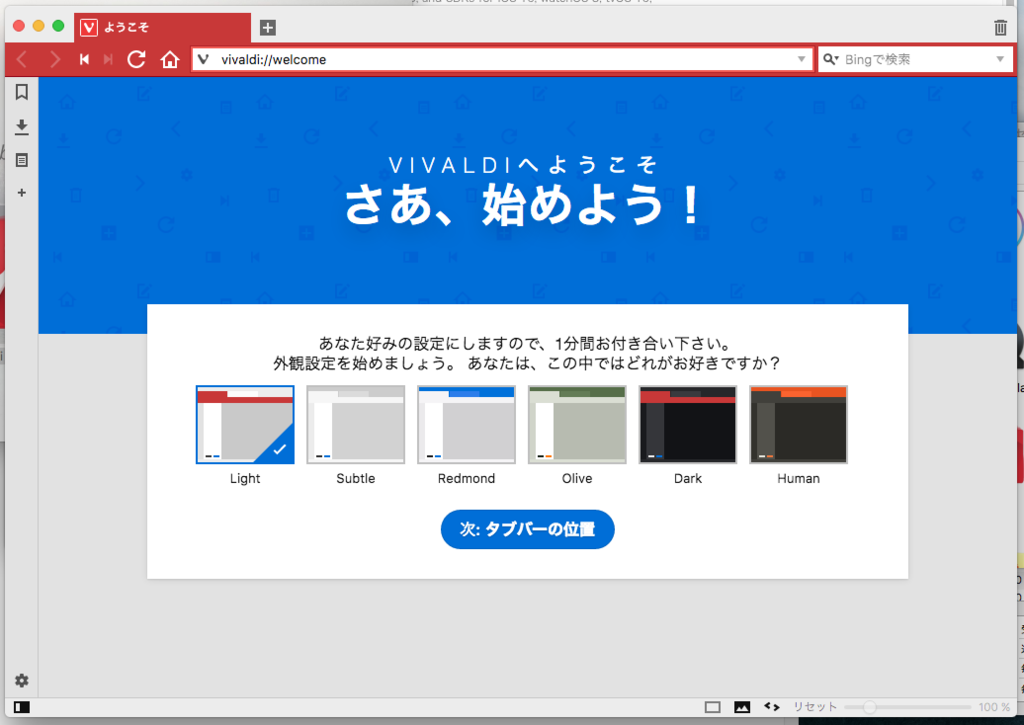Click the Light label text

245,478
